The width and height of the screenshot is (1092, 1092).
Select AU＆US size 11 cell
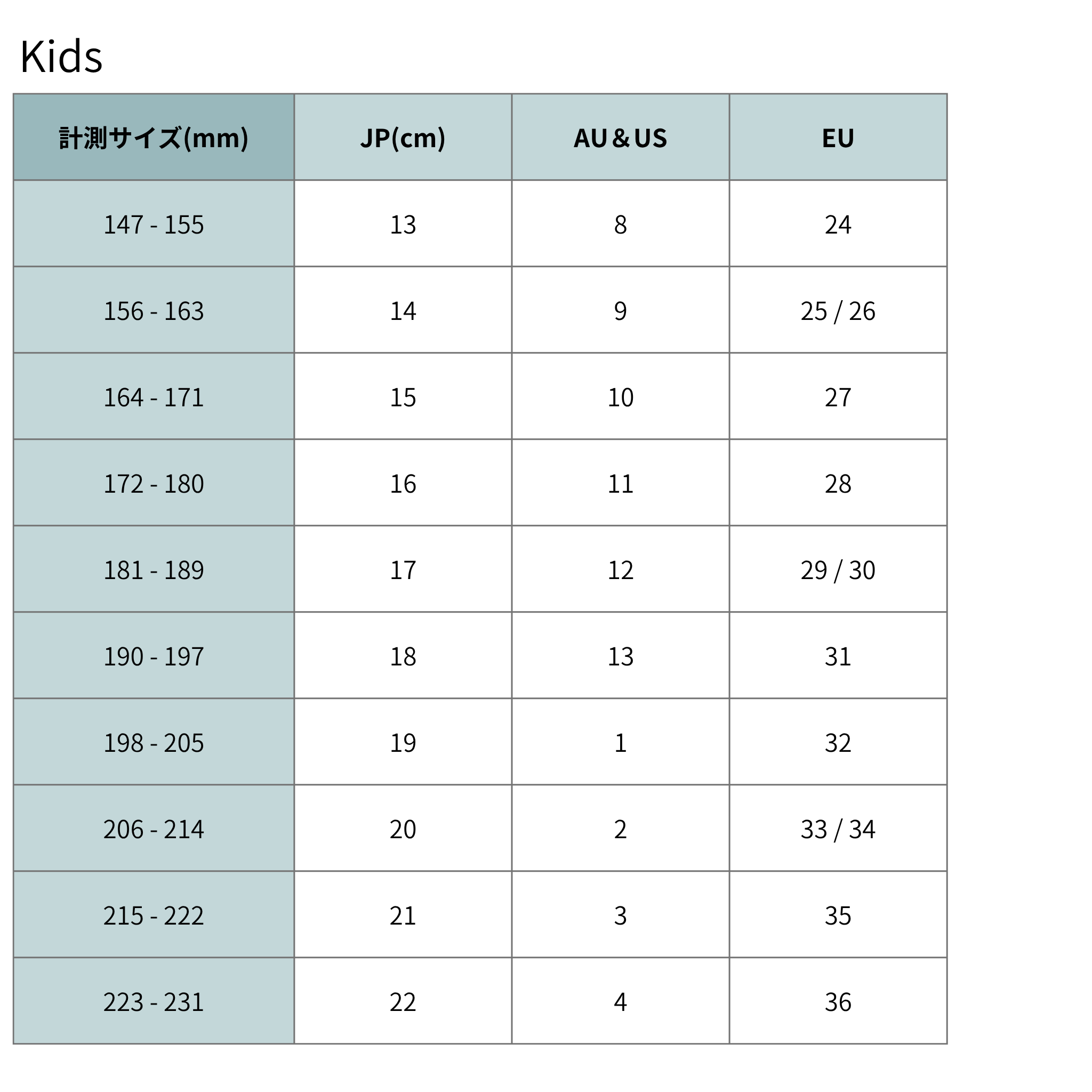pyautogui.click(x=621, y=483)
